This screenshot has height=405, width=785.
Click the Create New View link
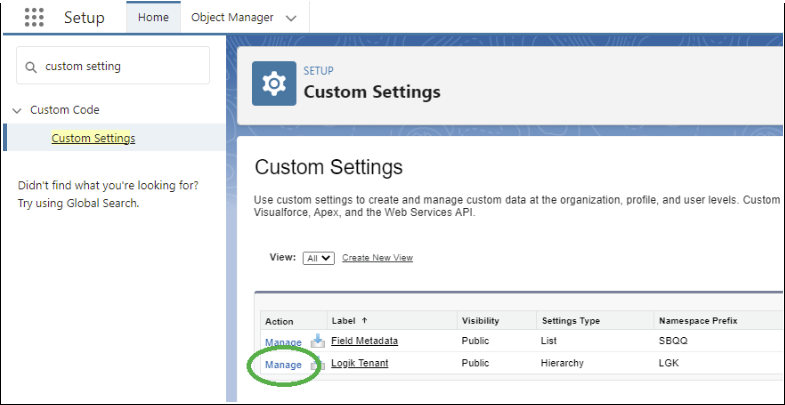point(377,257)
